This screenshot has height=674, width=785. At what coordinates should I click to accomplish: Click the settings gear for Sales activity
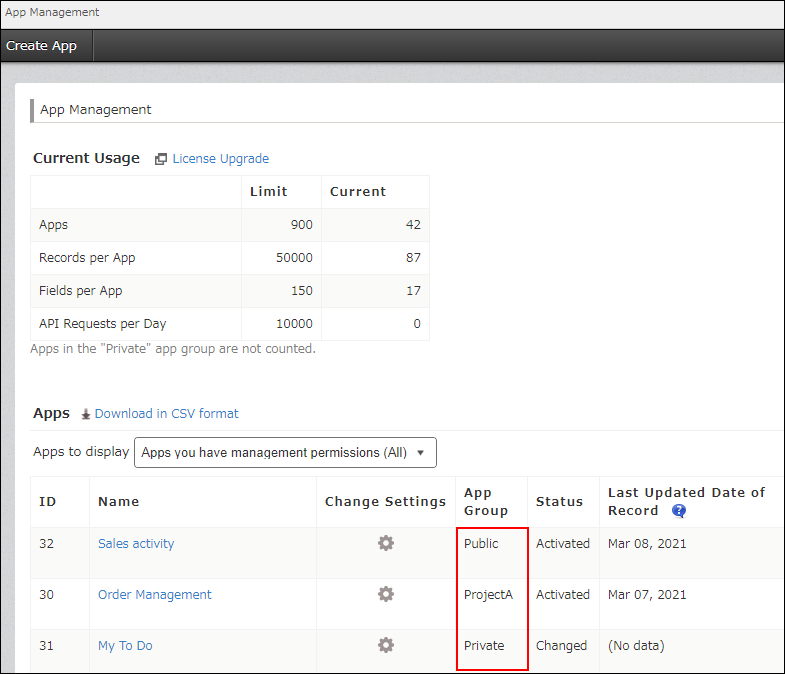(386, 543)
